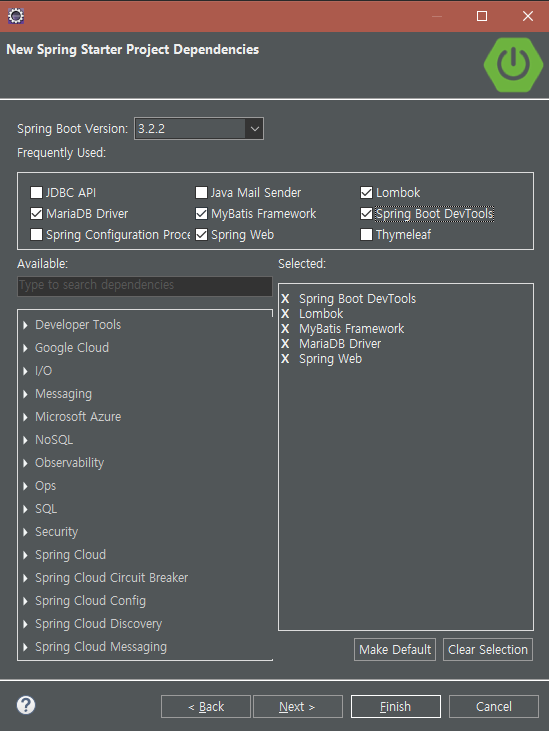Check the Java Mail Sender option
The image size is (549, 731).
[x=201, y=193]
